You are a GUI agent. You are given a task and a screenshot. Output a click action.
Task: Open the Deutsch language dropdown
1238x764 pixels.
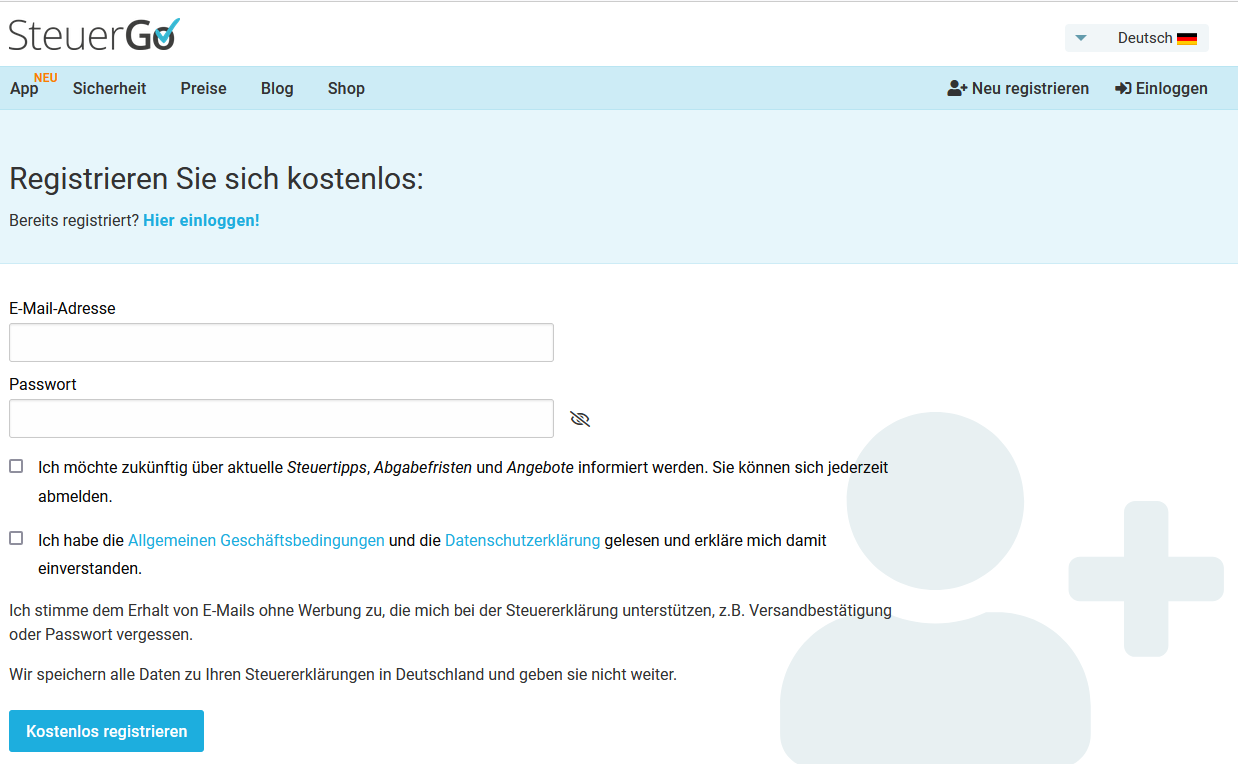(x=1144, y=38)
